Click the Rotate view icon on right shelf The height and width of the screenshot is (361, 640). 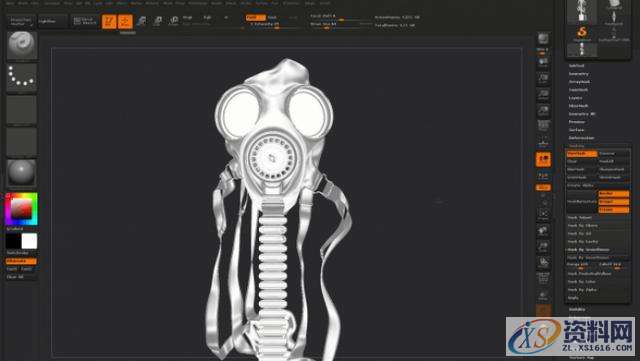pyautogui.click(x=543, y=262)
